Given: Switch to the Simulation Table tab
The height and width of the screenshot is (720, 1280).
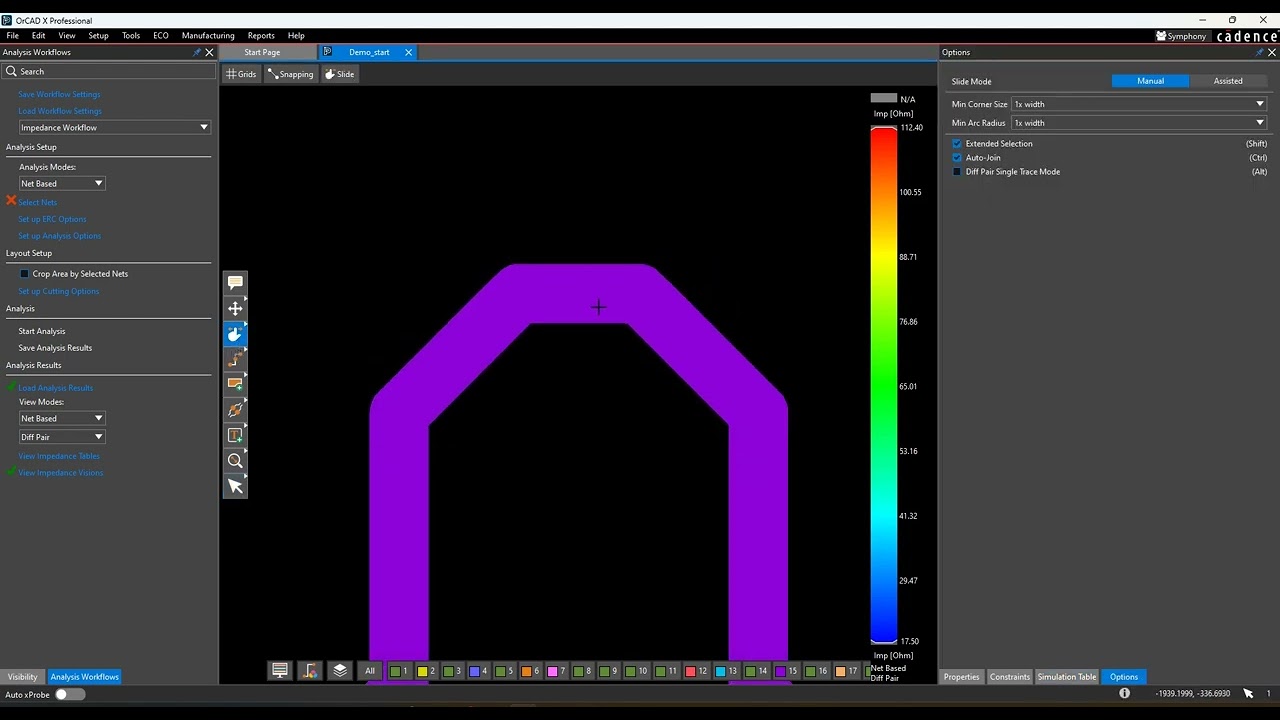Looking at the screenshot, I should (1067, 677).
